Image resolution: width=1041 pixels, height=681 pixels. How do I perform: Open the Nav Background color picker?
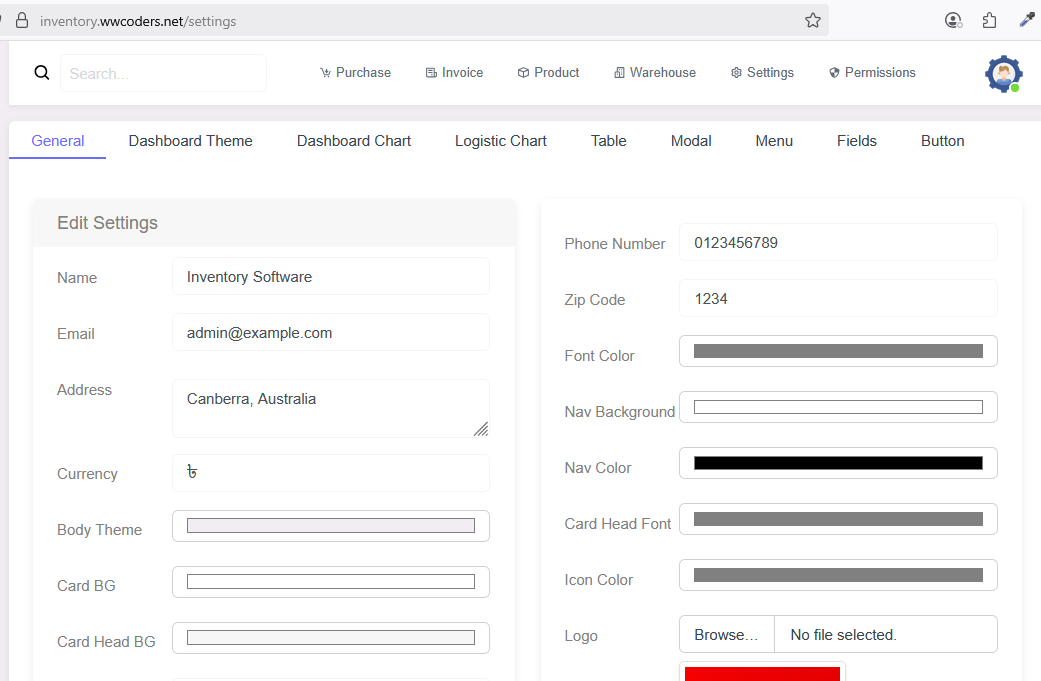click(x=838, y=407)
